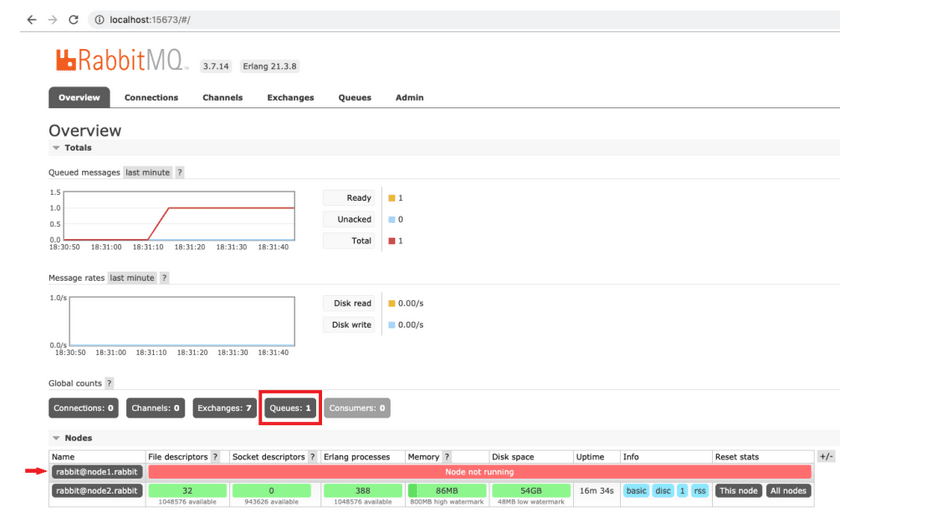
Task: Click the Queues: 1 button
Action: coord(290,408)
